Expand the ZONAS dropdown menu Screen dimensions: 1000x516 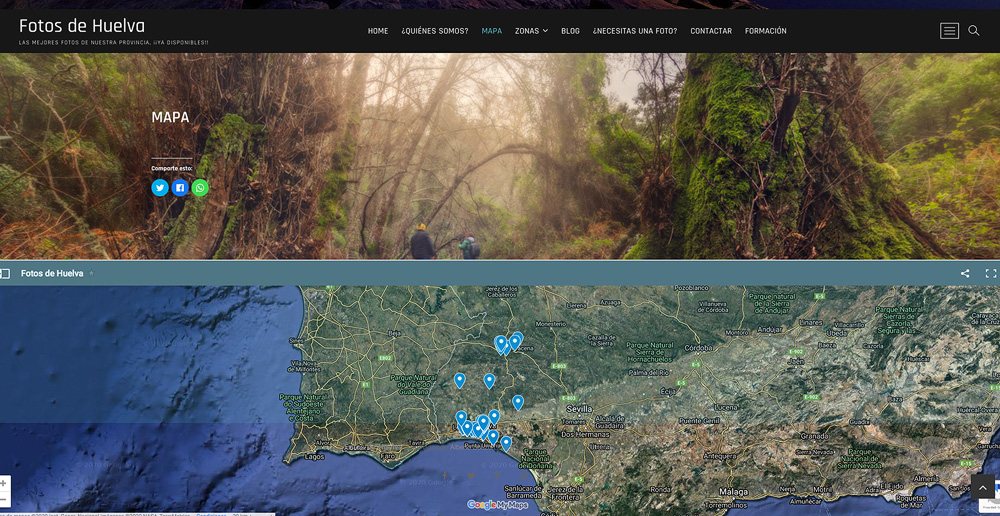point(531,31)
